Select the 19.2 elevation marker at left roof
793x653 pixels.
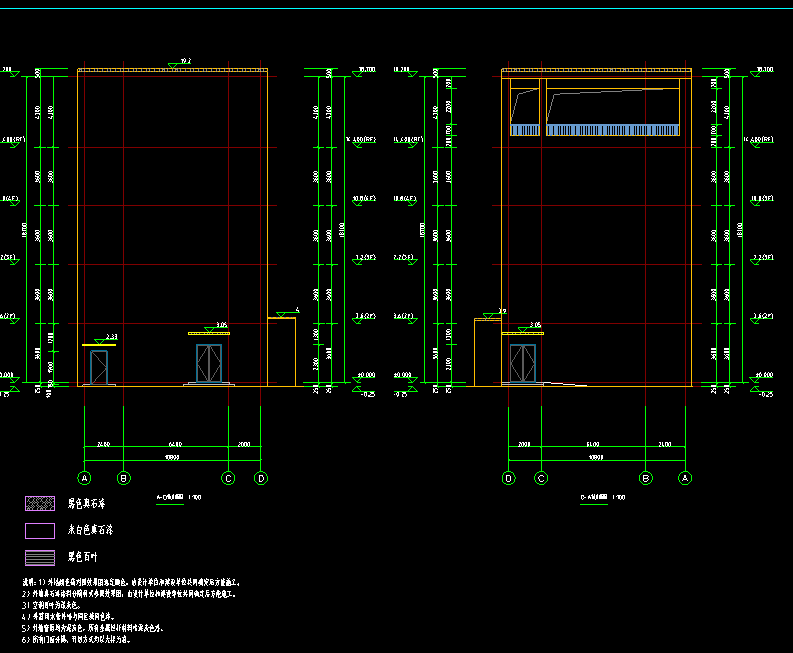point(185,63)
